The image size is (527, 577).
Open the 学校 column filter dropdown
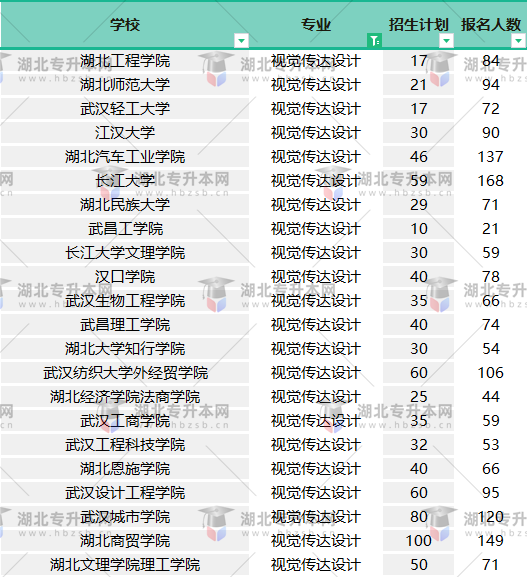click(x=241, y=40)
